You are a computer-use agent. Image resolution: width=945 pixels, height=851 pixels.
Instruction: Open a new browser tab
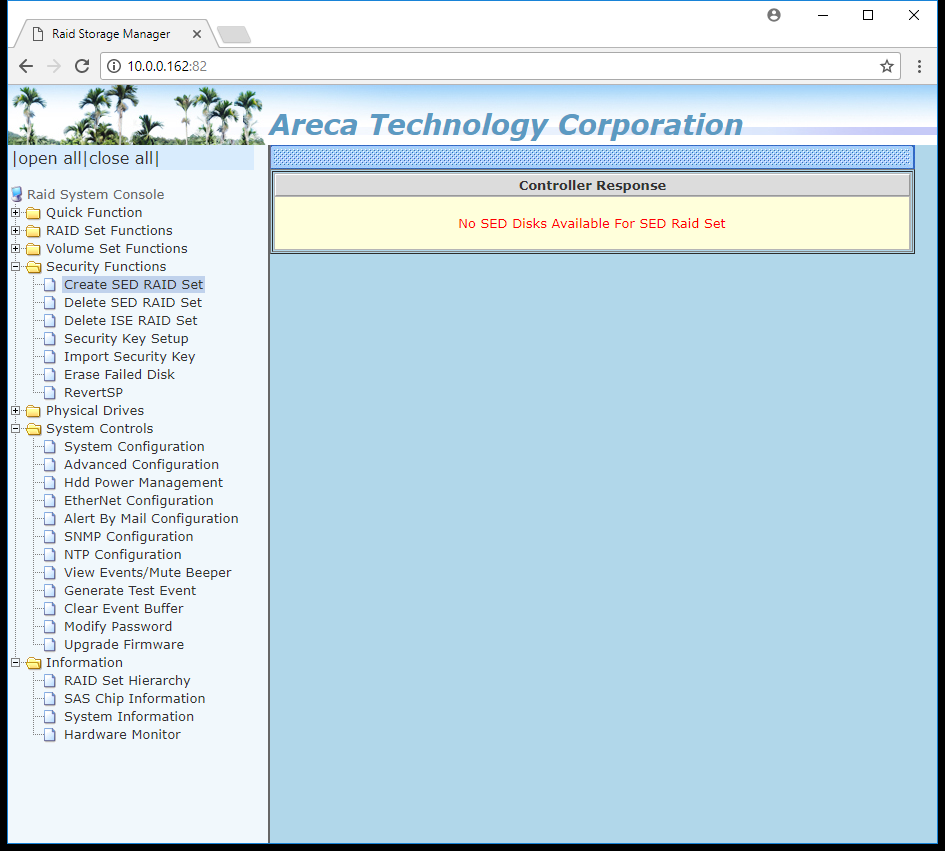click(234, 35)
